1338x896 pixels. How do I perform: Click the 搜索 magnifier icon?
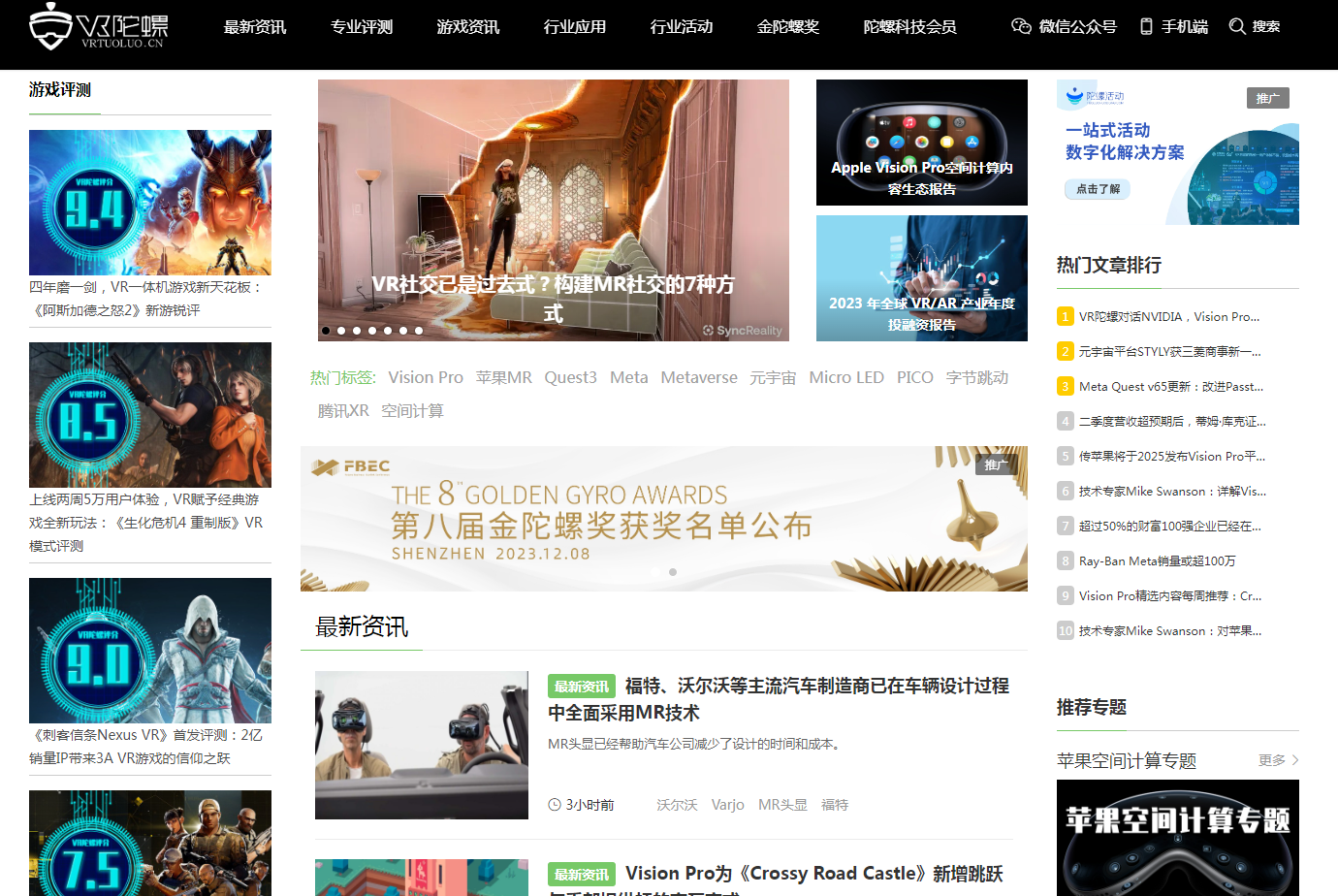[x=1237, y=26]
